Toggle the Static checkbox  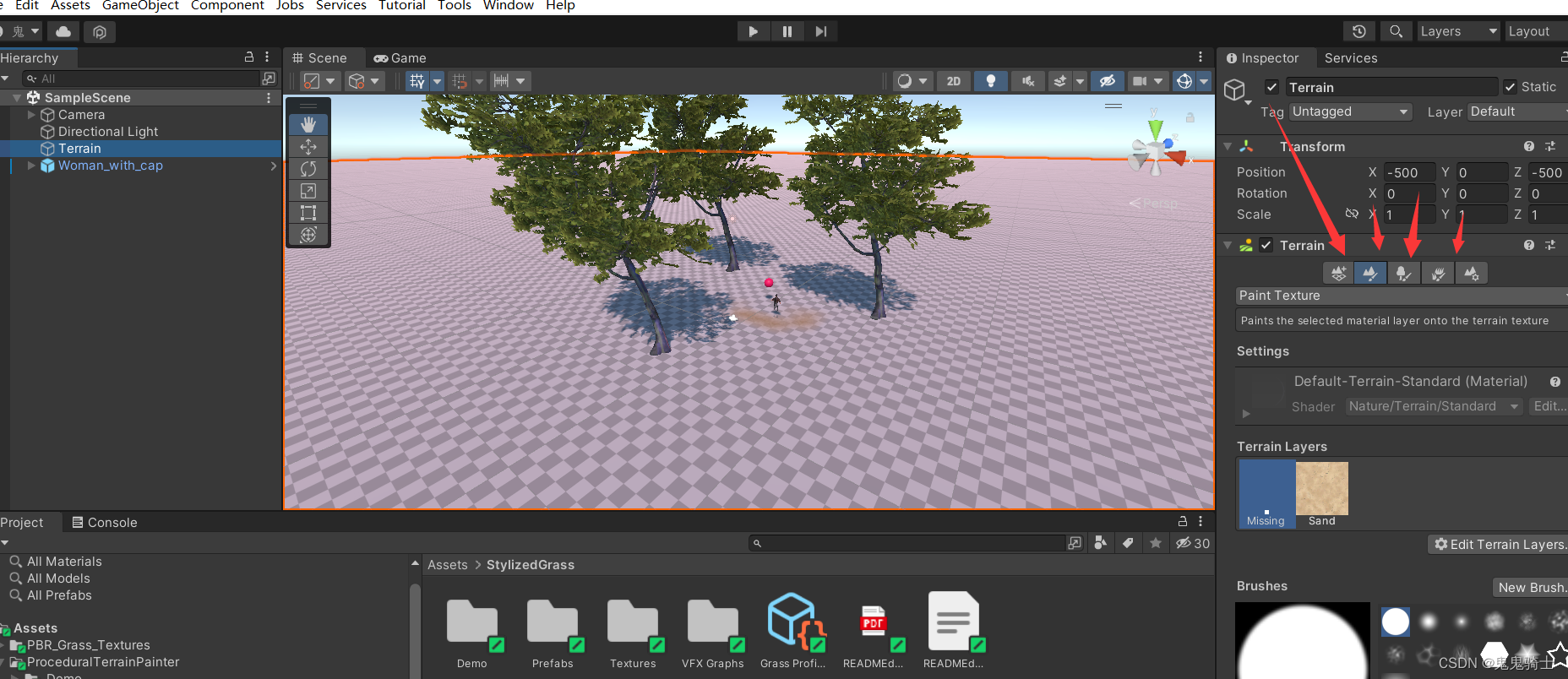point(1510,87)
